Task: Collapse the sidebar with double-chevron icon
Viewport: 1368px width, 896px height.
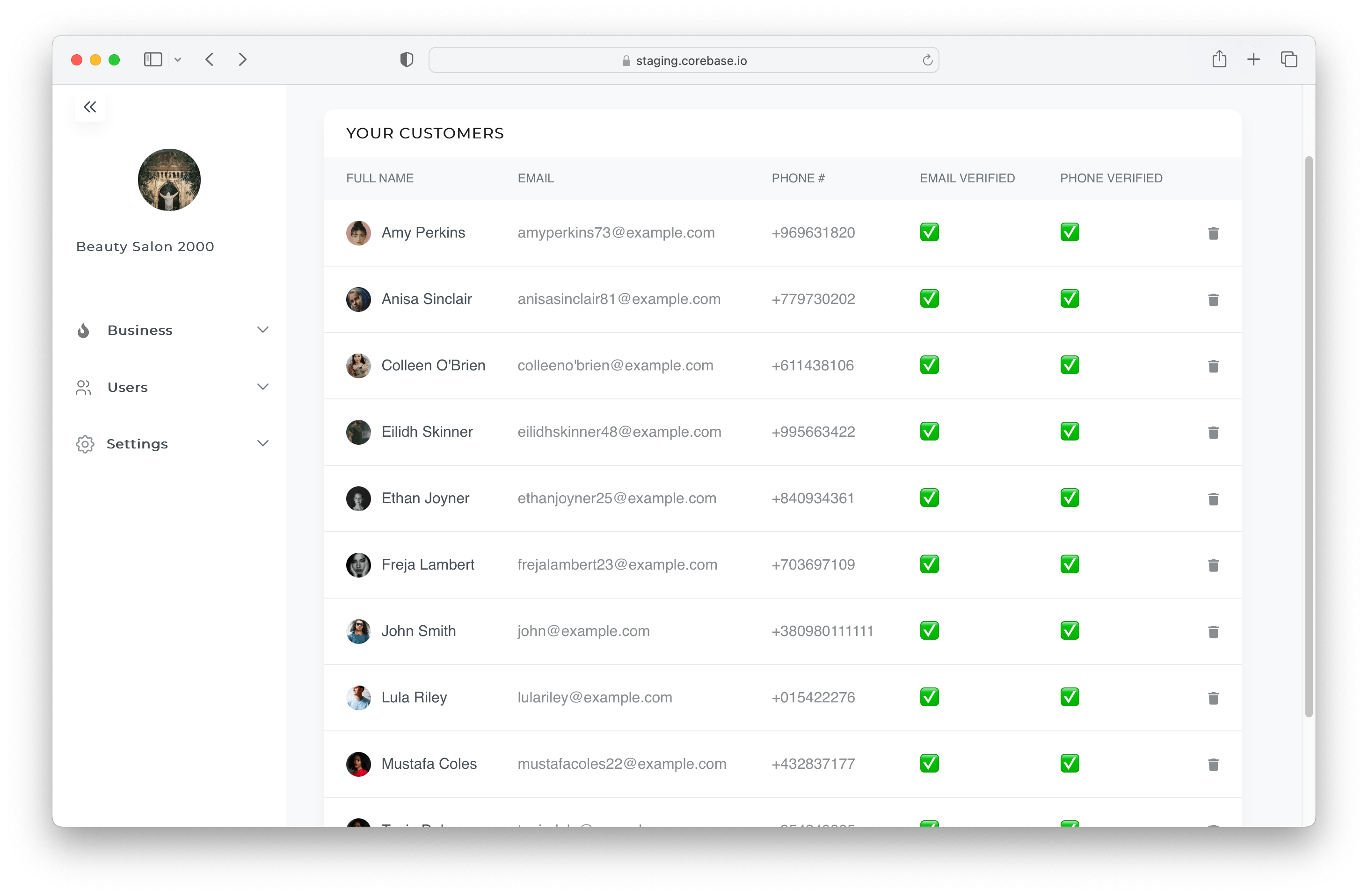Action: click(90, 107)
